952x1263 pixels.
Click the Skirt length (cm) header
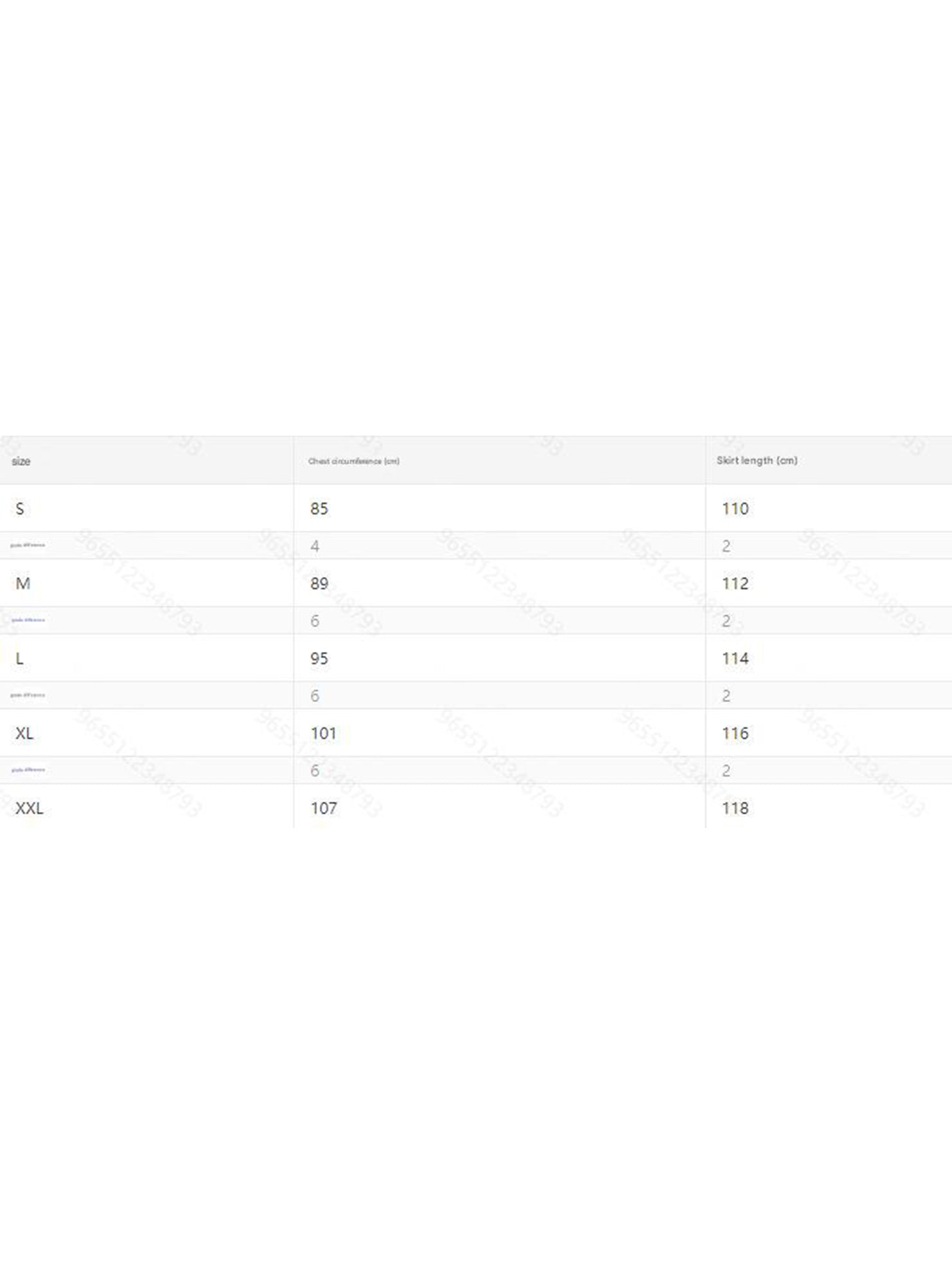(757, 461)
